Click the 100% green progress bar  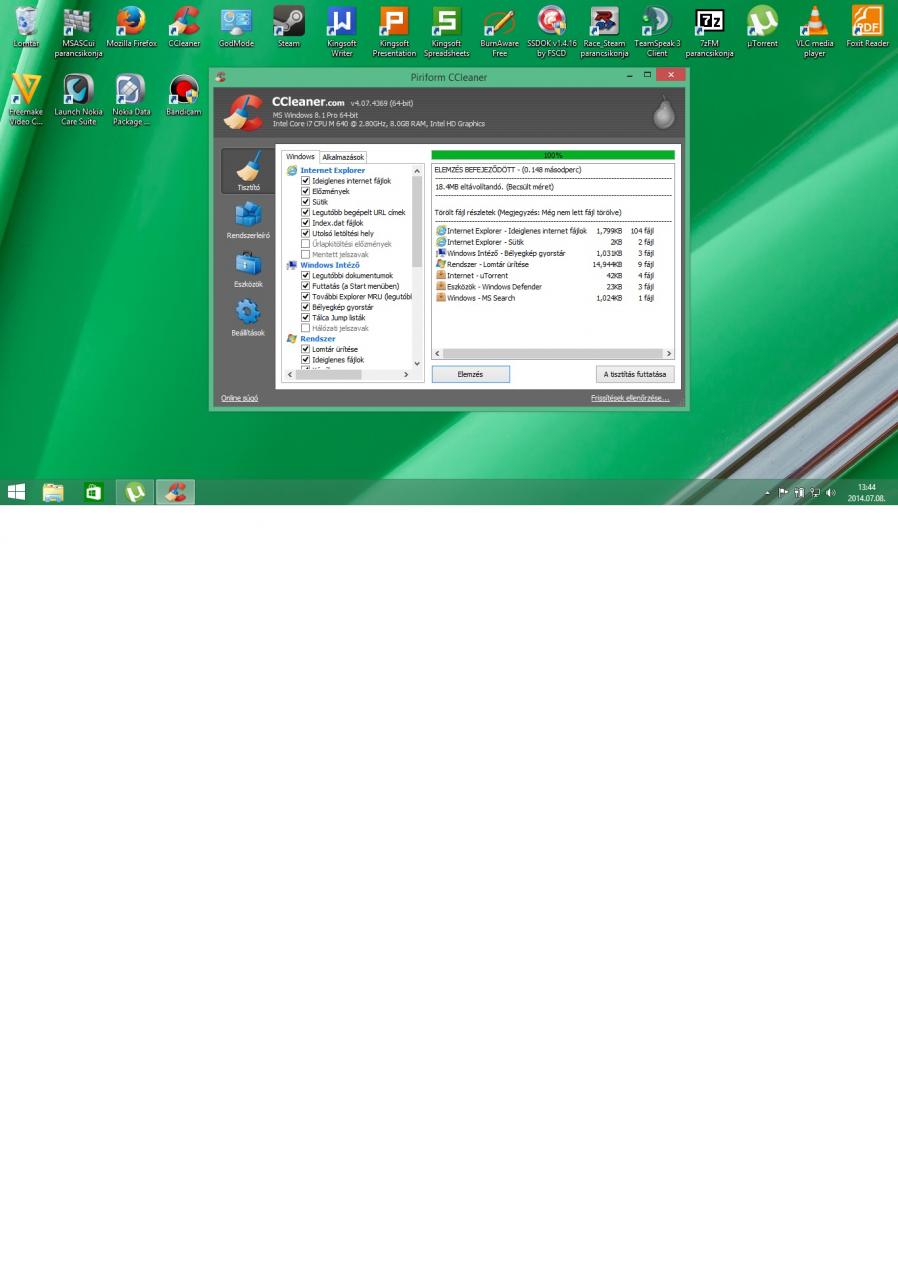(553, 155)
